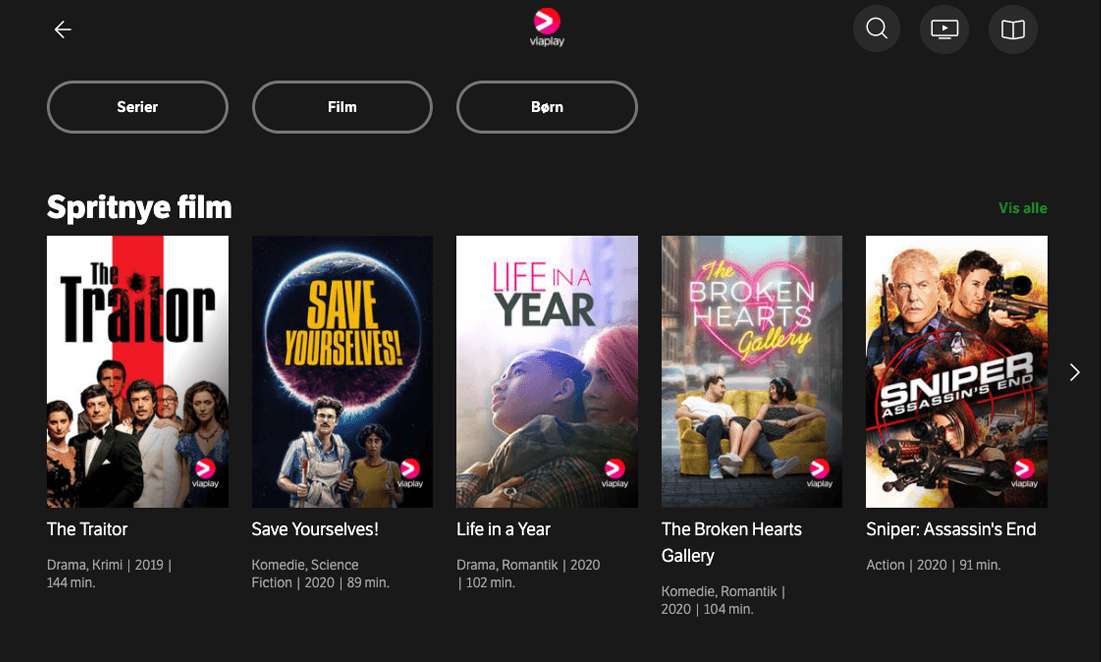Viewport: 1101px width, 662px height.
Task: Click the Save Yourselves! title text
Action: coord(315,529)
